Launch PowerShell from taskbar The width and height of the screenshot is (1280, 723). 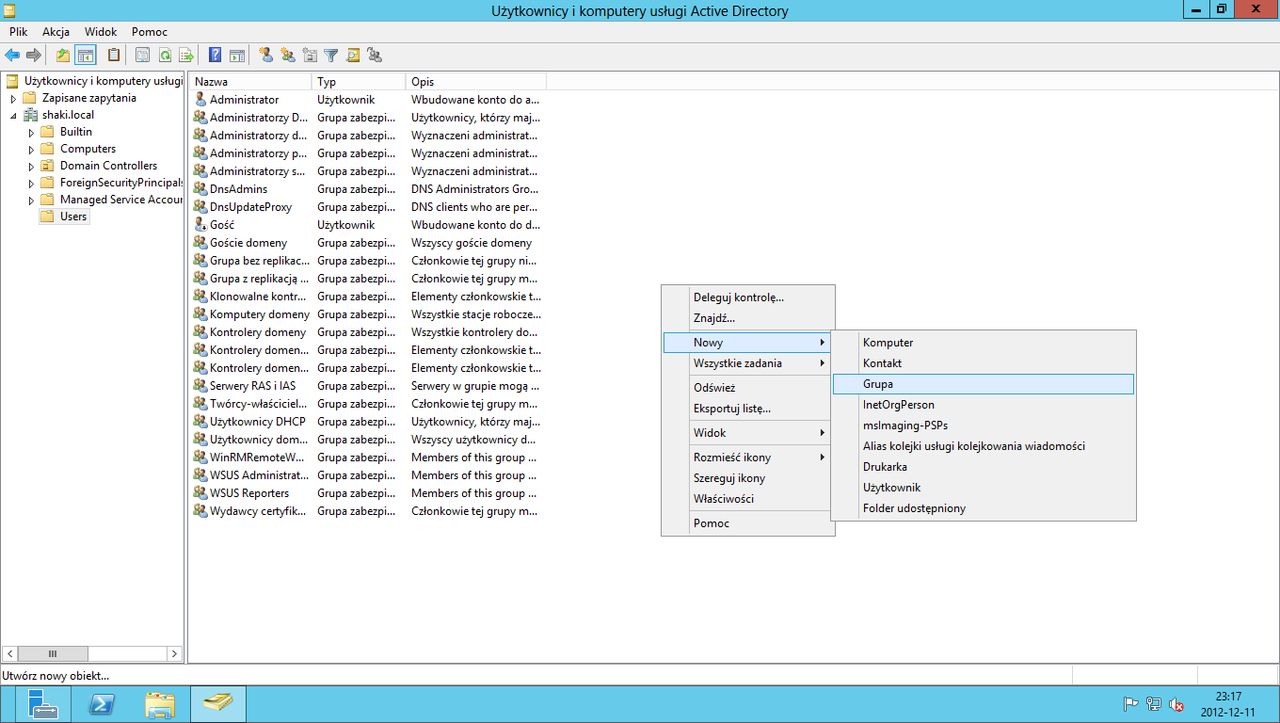102,704
